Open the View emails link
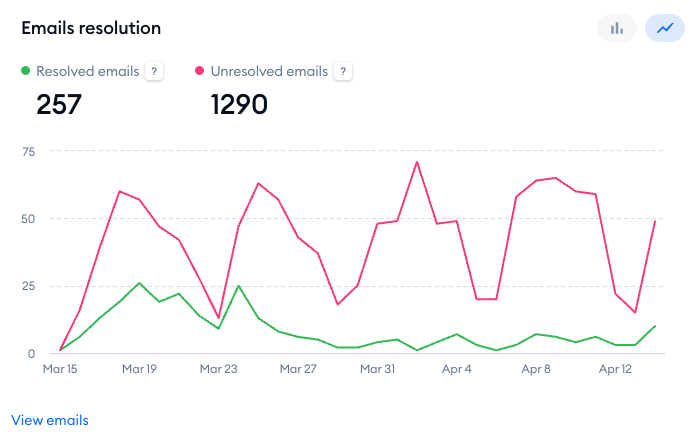This screenshot has height=446, width=699. click(50, 421)
